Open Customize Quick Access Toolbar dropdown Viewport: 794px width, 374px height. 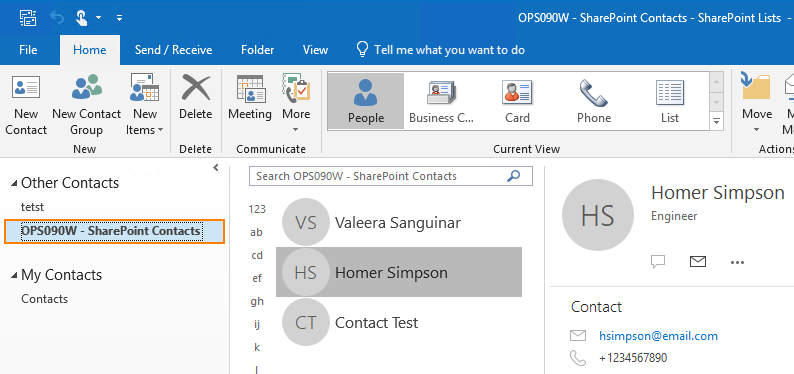pos(120,18)
